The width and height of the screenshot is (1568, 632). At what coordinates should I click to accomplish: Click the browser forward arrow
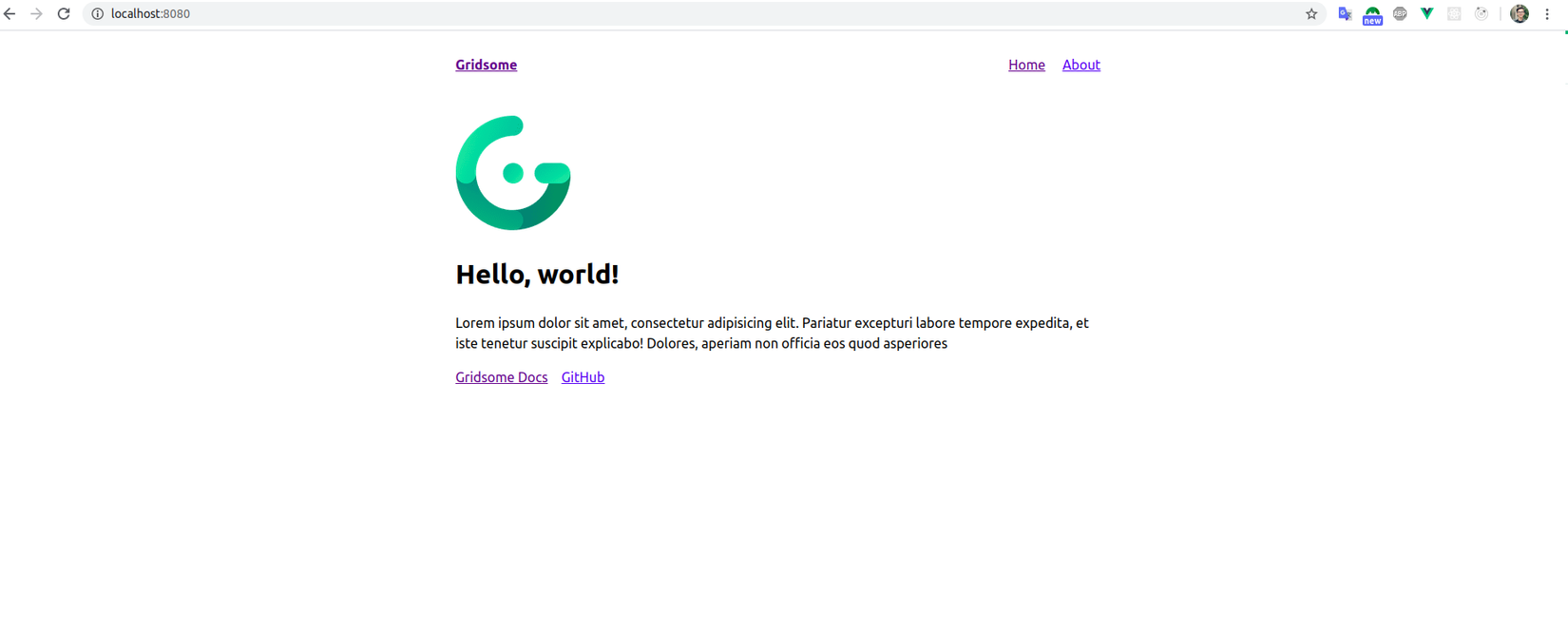tap(36, 13)
